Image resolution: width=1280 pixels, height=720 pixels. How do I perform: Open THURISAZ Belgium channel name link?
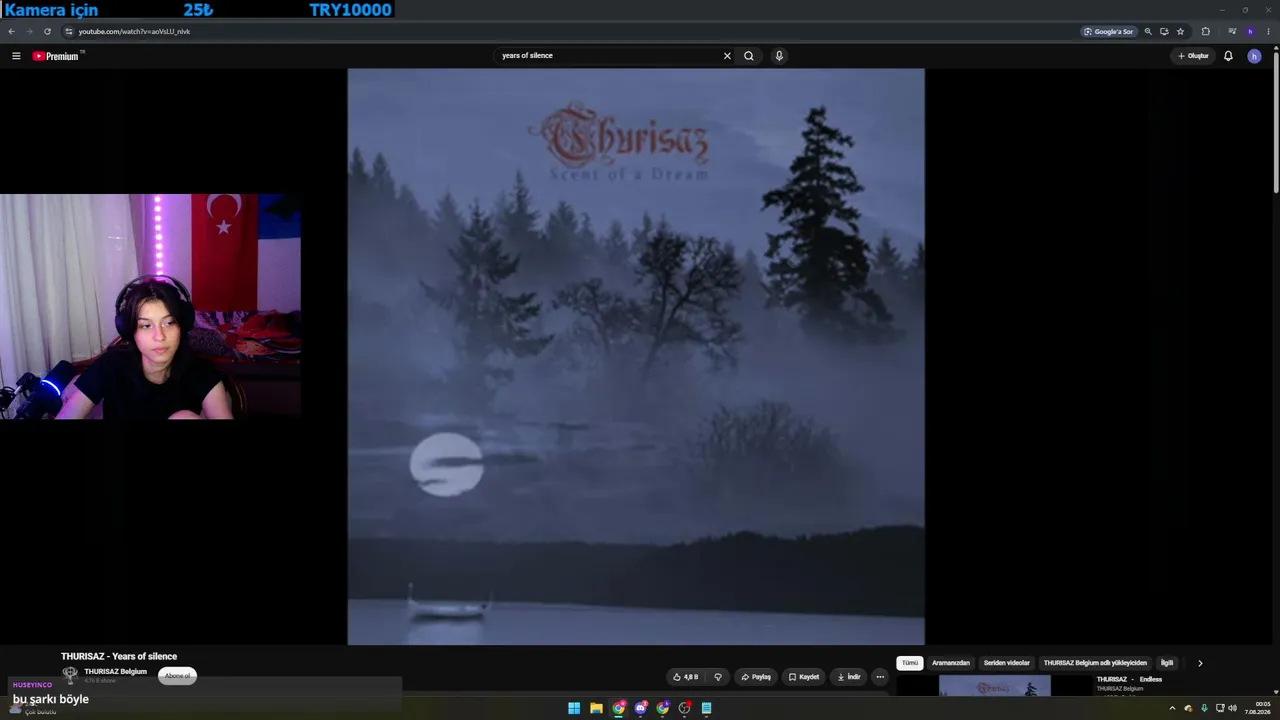(x=116, y=671)
